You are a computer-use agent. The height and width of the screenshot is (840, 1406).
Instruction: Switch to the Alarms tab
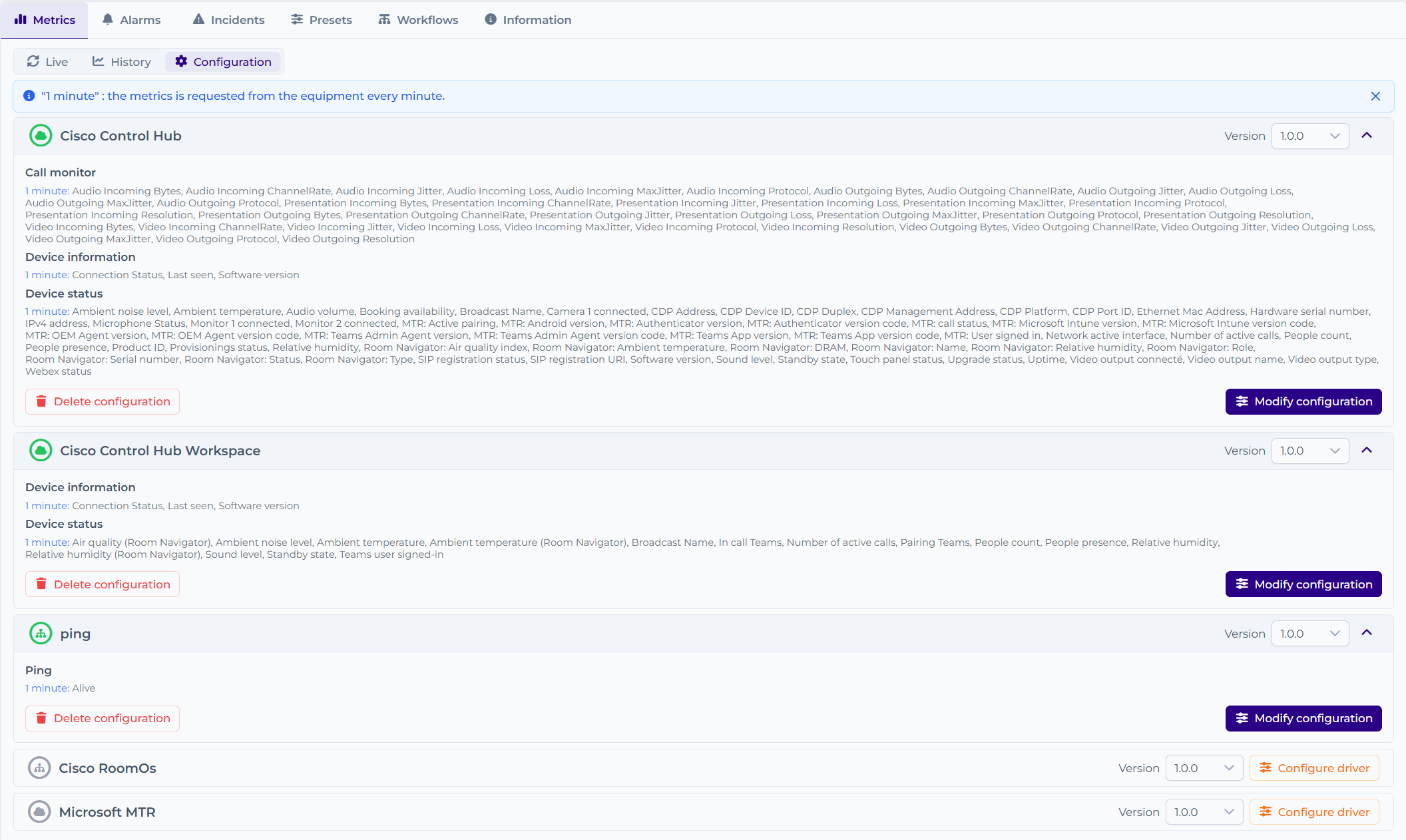131,20
